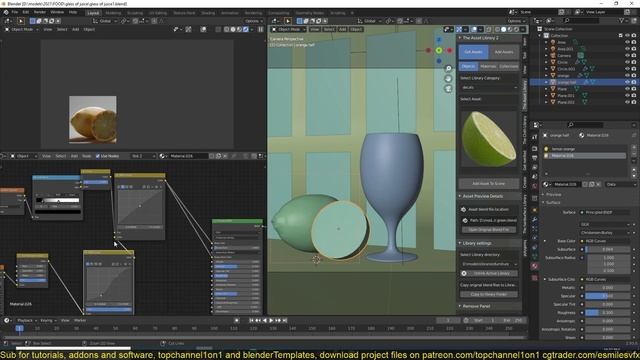
Task: Open Output properties tab icon
Action: [534, 158]
